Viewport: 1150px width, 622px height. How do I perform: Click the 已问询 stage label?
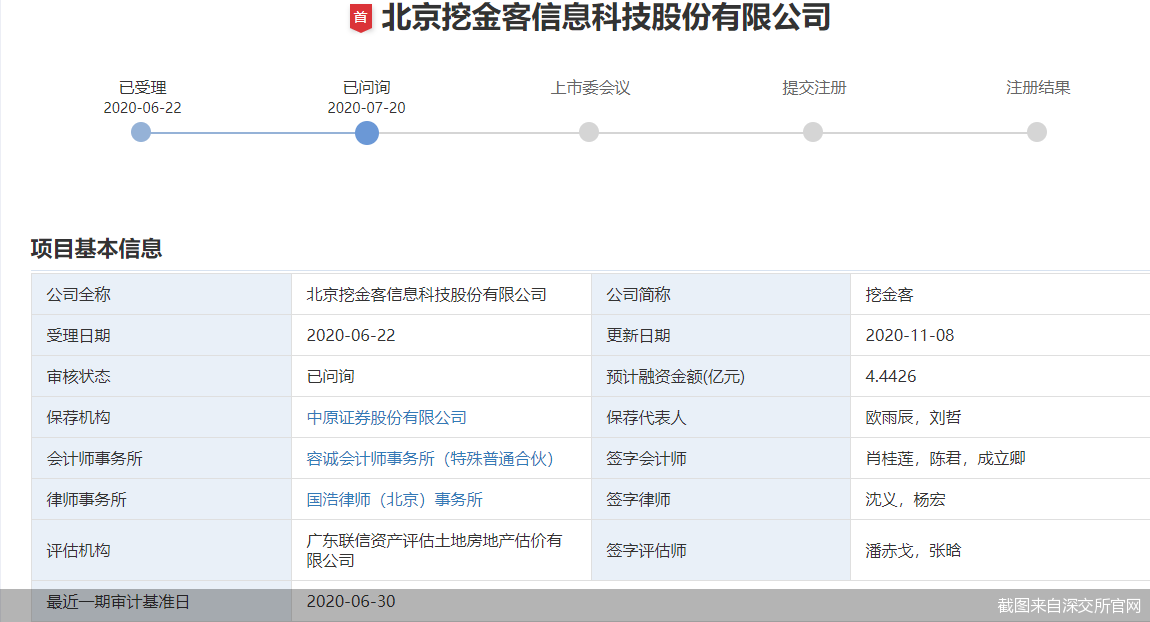point(367,88)
